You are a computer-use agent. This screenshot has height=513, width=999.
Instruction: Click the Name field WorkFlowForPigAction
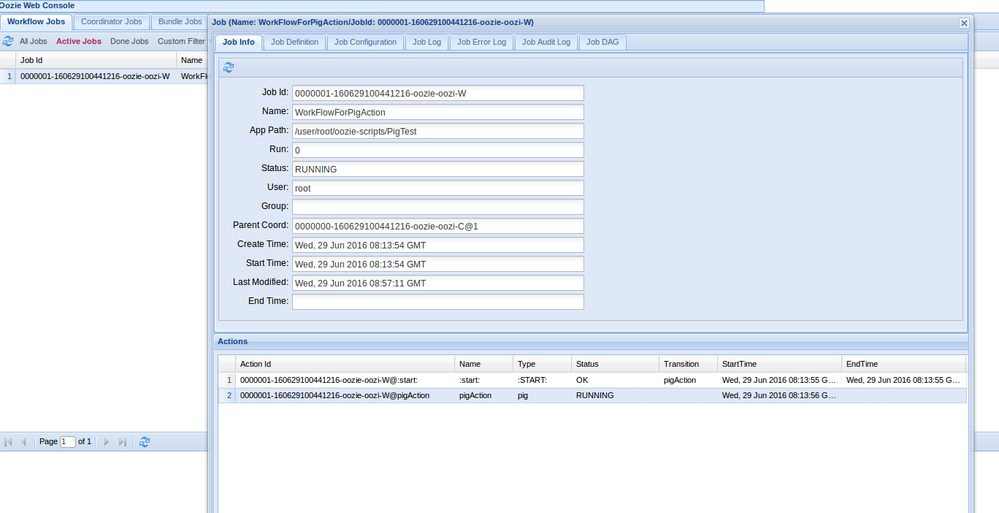click(438, 112)
